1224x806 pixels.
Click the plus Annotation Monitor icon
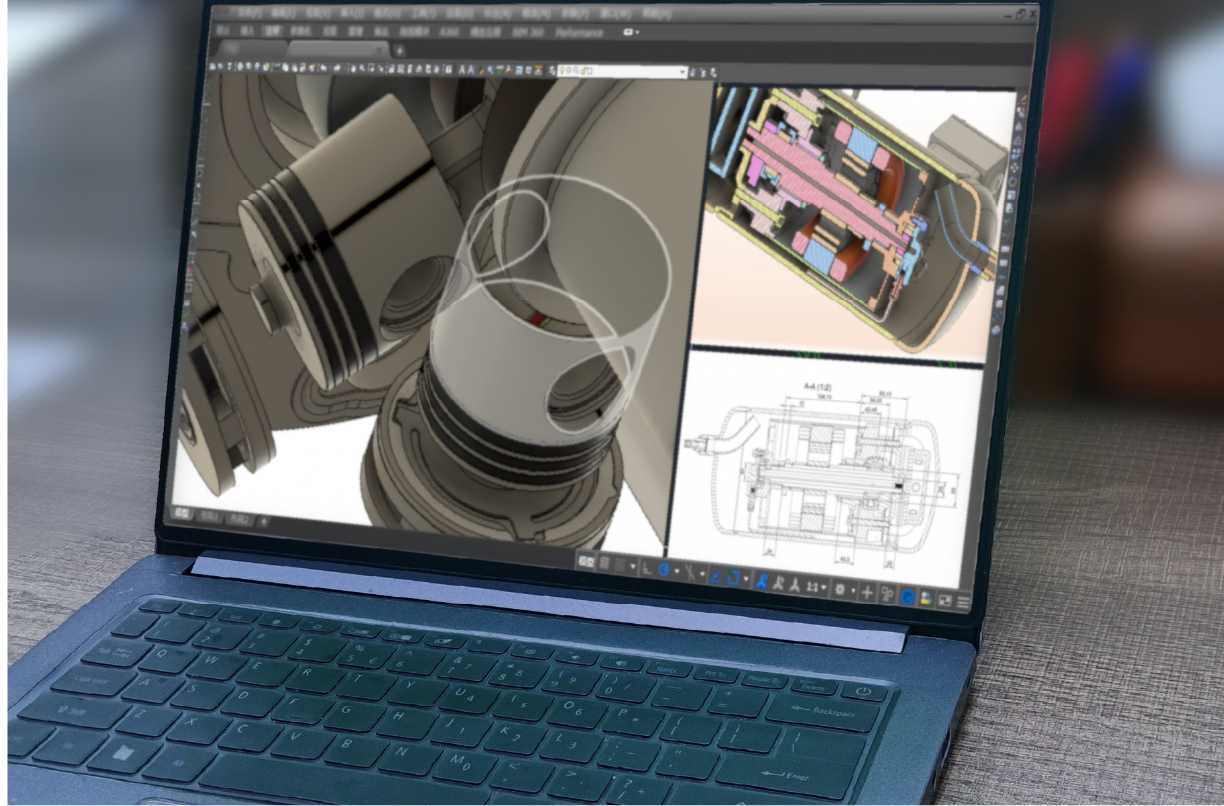pos(867,591)
